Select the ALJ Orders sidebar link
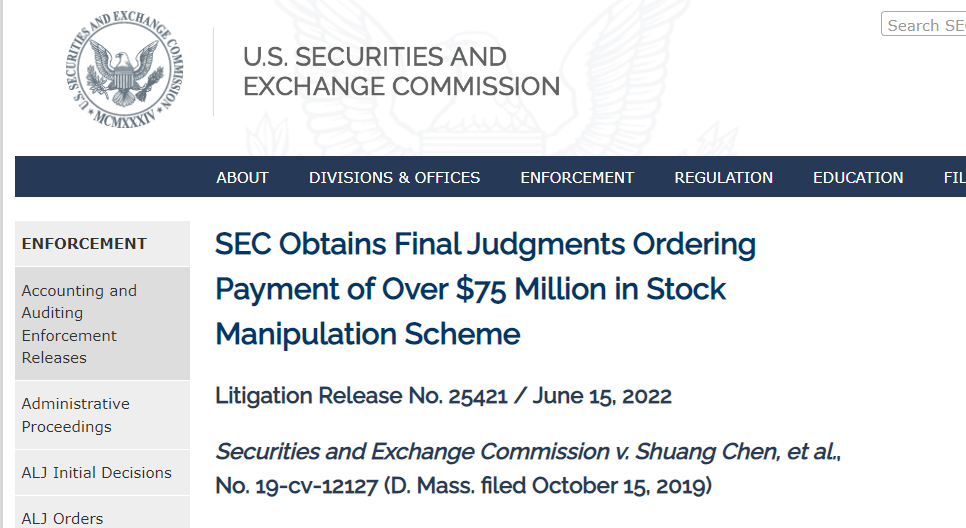The height and width of the screenshot is (528, 966). pos(62,517)
